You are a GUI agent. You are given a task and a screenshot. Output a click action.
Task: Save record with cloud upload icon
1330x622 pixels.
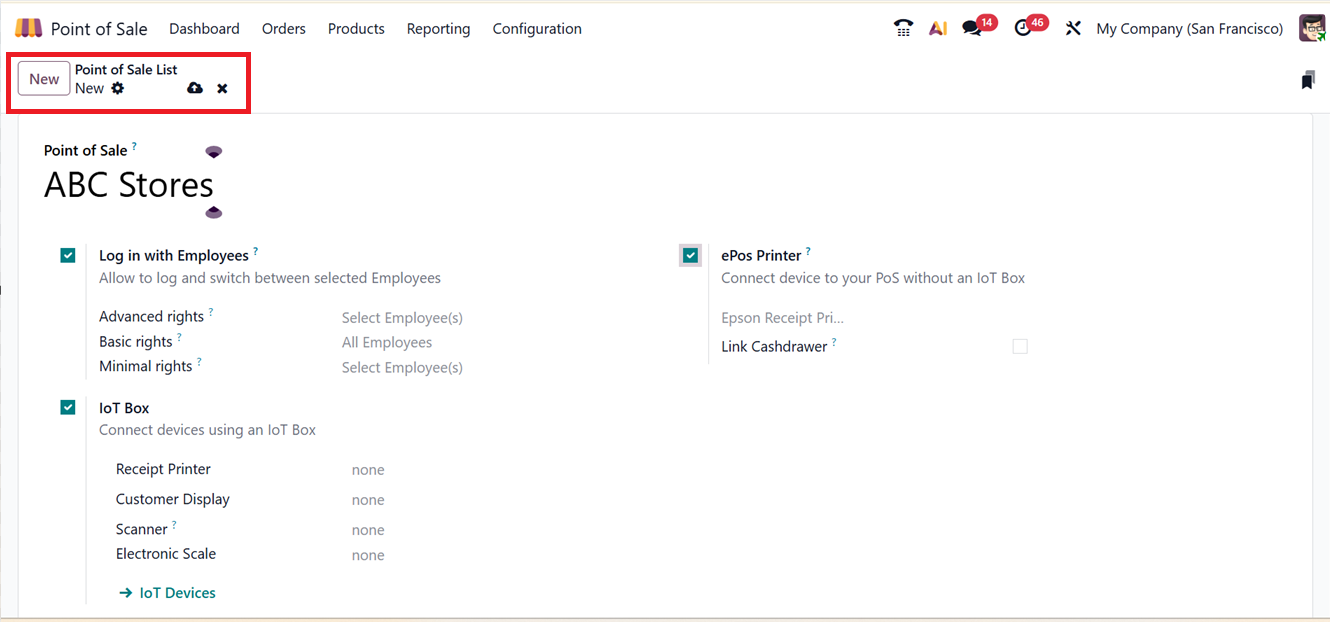(x=195, y=88)
